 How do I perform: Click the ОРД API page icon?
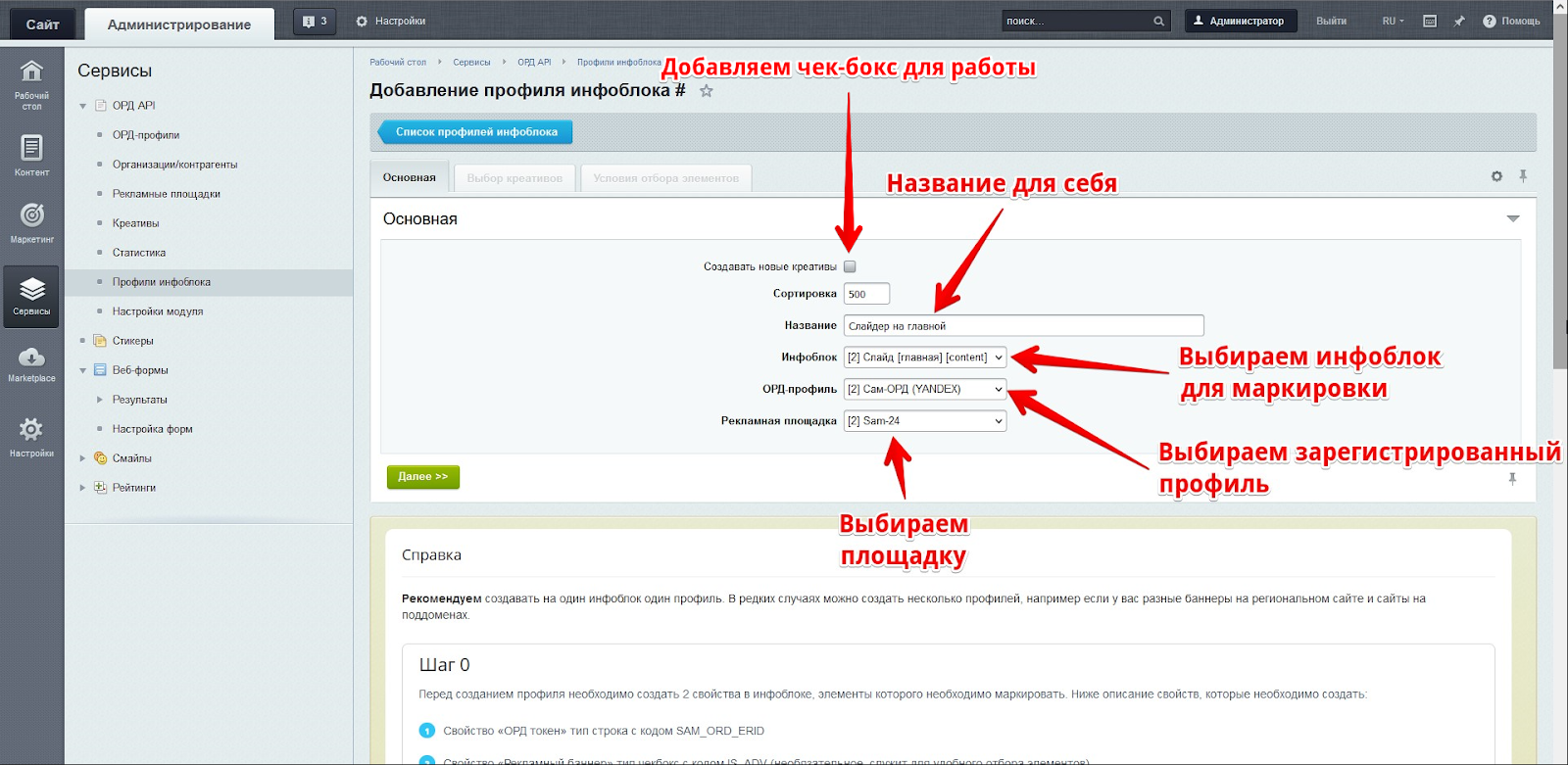point(100,105)
